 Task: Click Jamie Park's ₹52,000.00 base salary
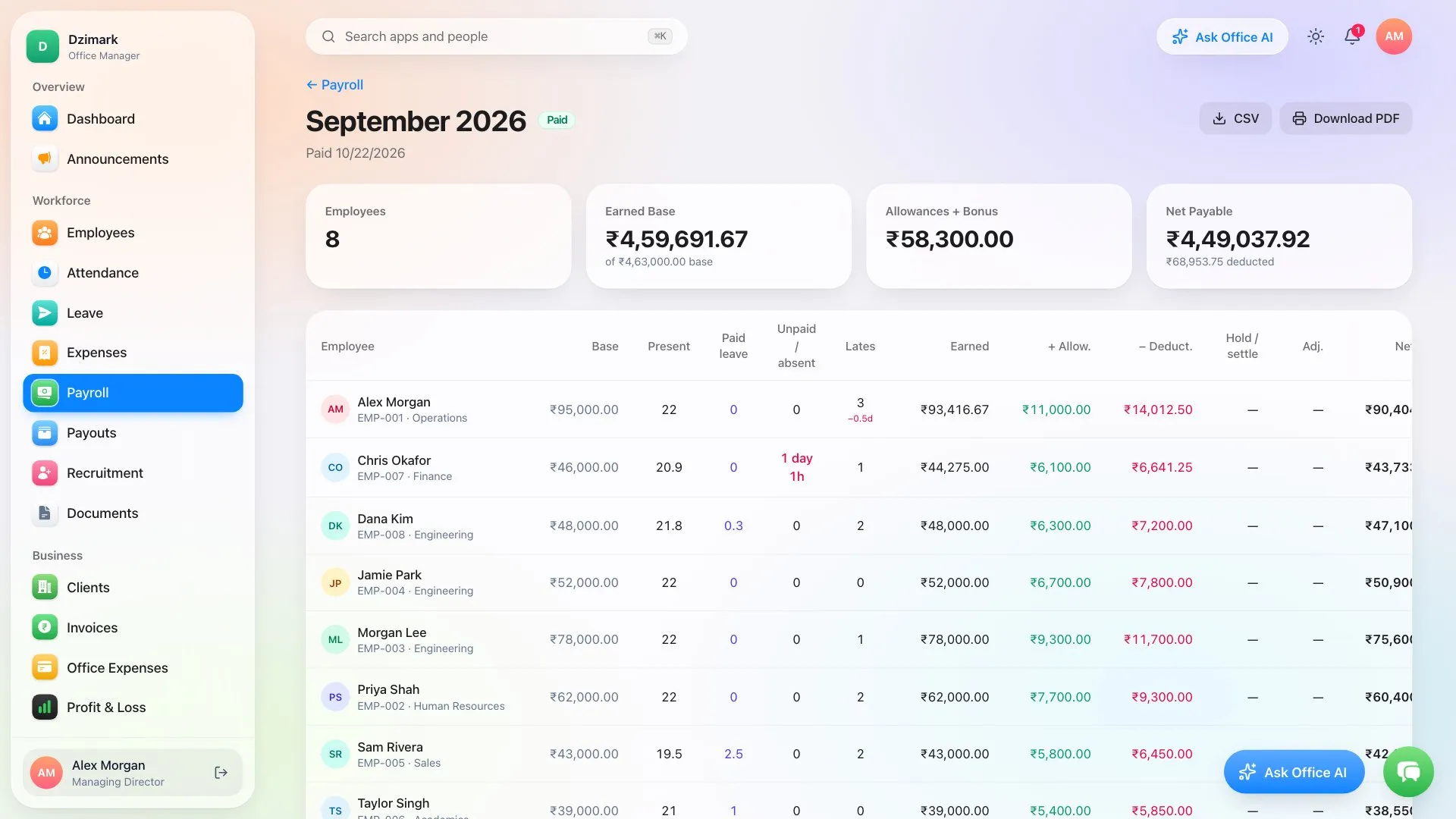584,582
